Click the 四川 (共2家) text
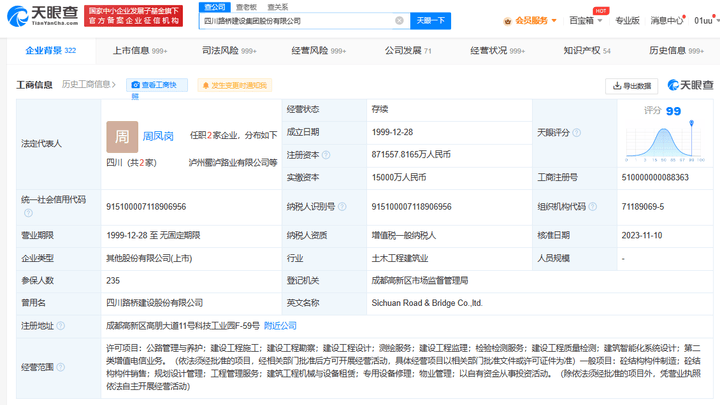Viewport: 720px width, 405px height. point(131,163)
